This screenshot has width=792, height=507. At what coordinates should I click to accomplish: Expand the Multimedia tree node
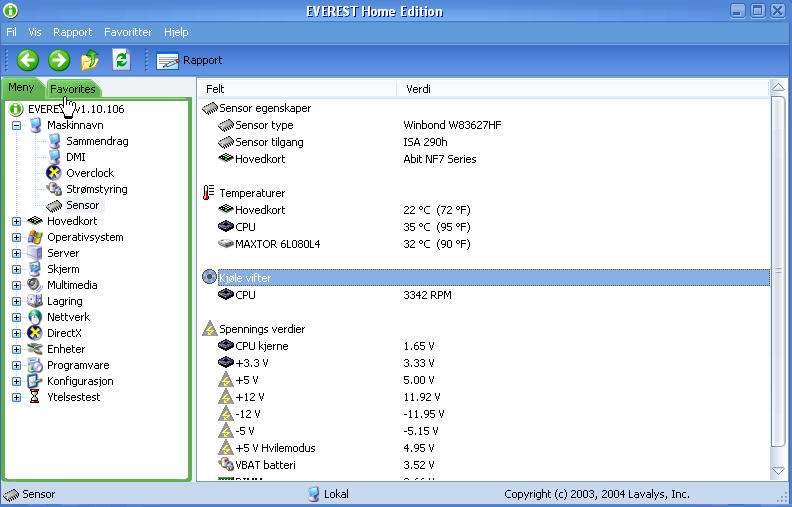pos(17,285)
